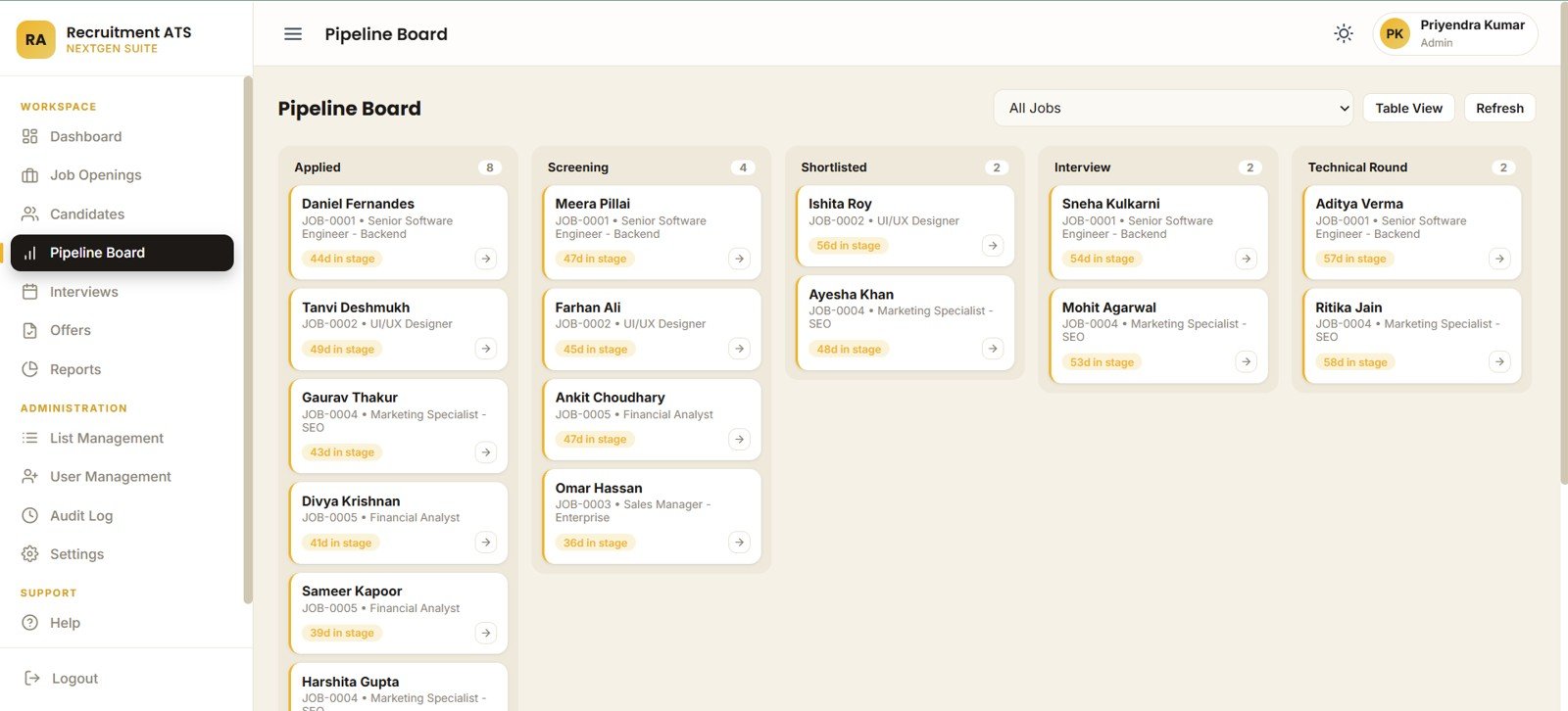This screenshot has height=711, width=1568.
Task: Click the Logout exit icon
Action: pyautogui.click(x=32, y=678)
